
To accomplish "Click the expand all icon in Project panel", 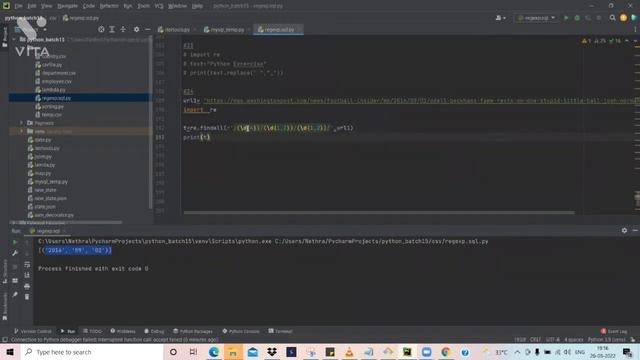I will point(112,29).
